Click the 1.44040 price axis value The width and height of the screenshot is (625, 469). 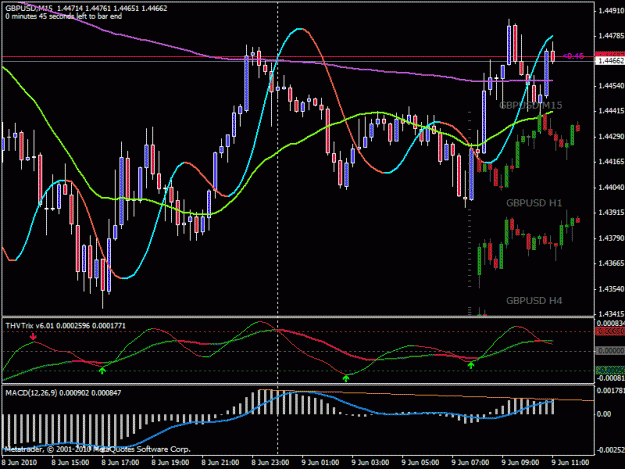611,187
